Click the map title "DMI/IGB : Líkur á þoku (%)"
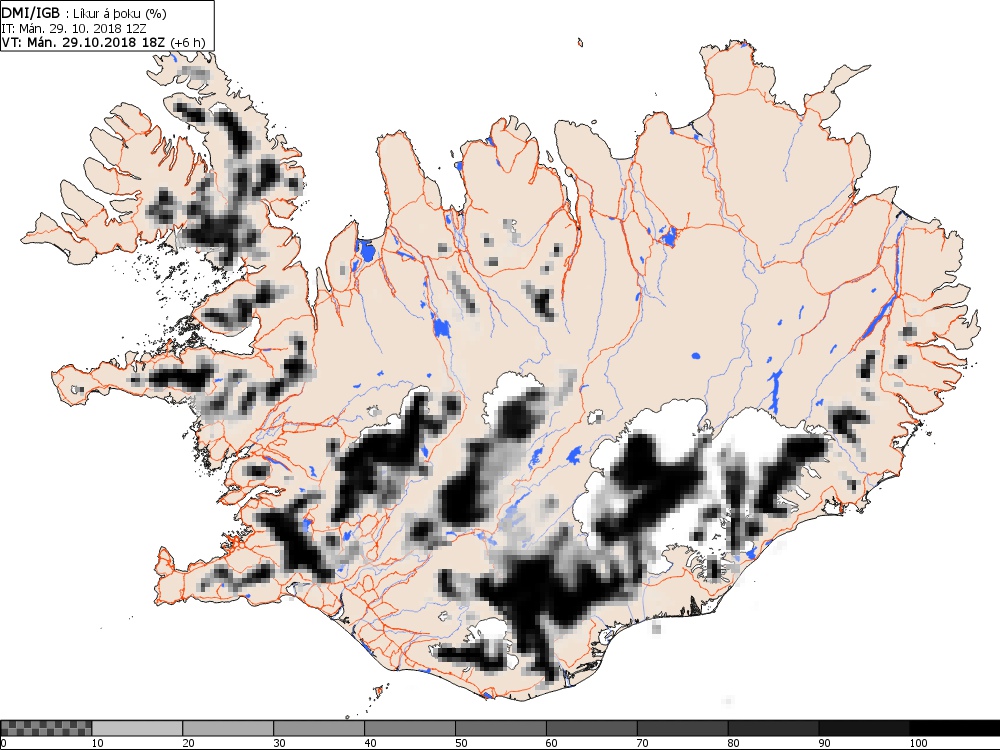Screen dimensions: 1000x750 [84, 13]
